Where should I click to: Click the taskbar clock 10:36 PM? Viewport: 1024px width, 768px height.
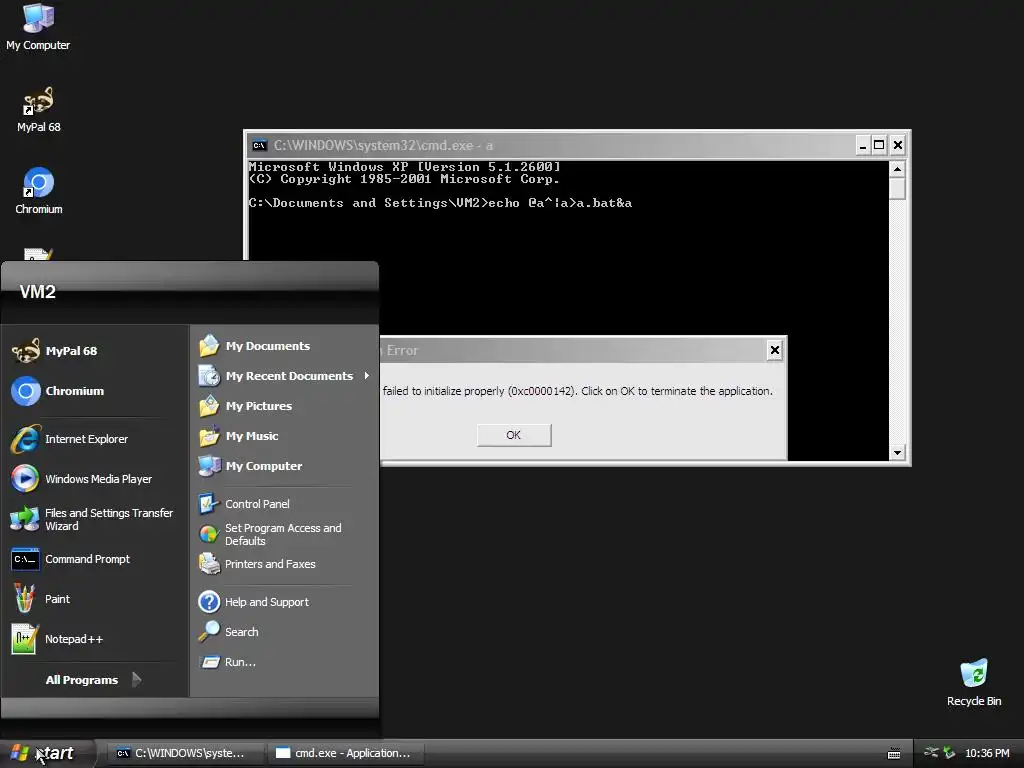(x=987, y=753)
